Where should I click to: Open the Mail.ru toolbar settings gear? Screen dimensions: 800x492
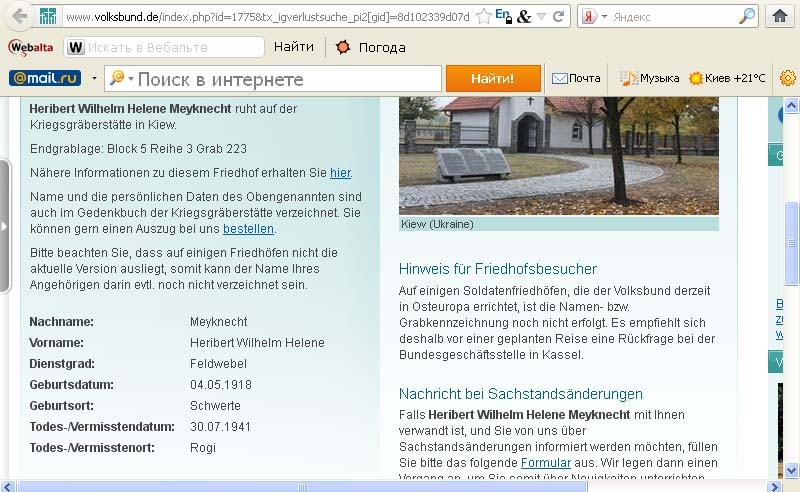pyautogui.click(x=788, y=78)
